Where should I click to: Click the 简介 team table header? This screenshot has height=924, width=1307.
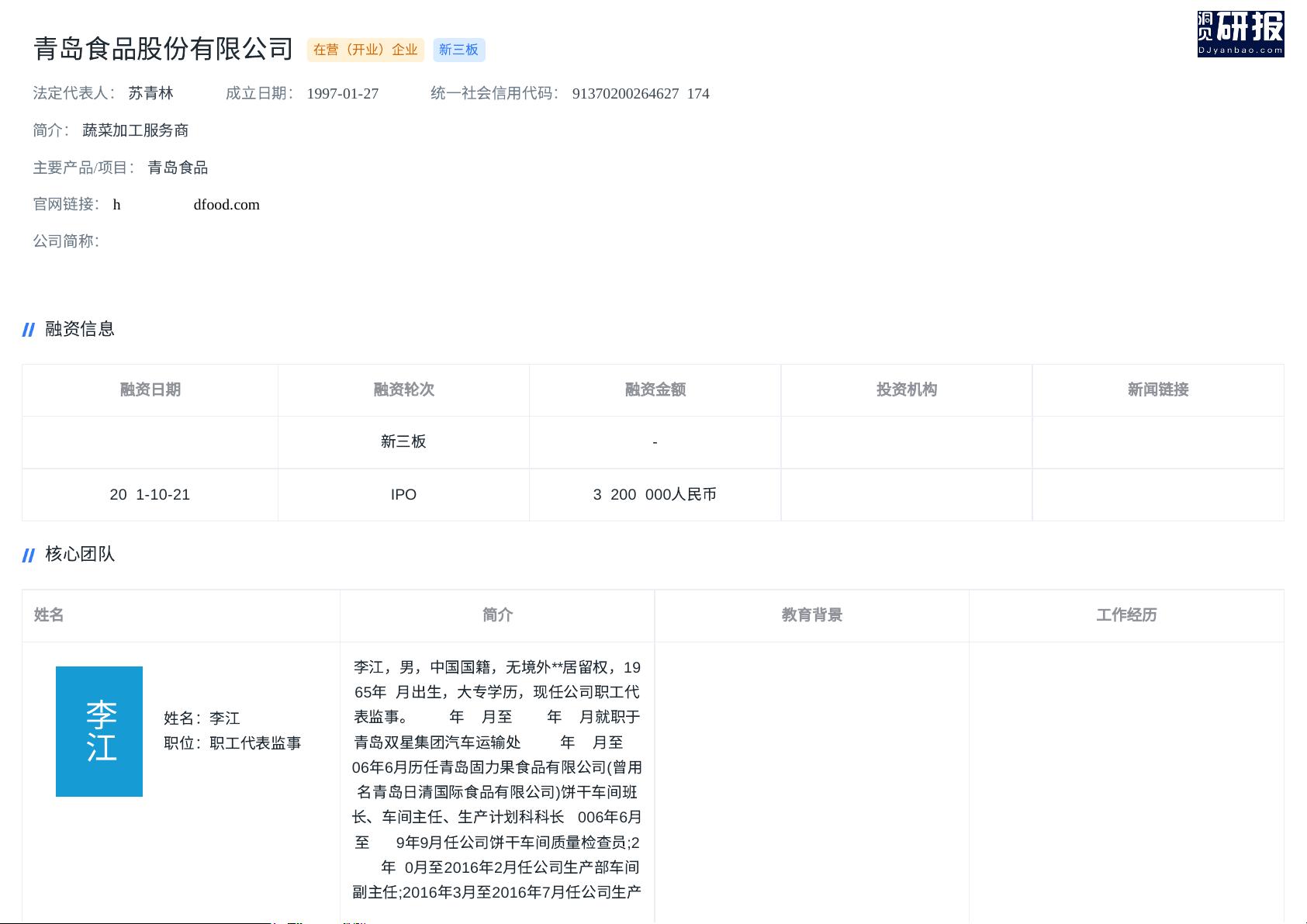[497, 615]
